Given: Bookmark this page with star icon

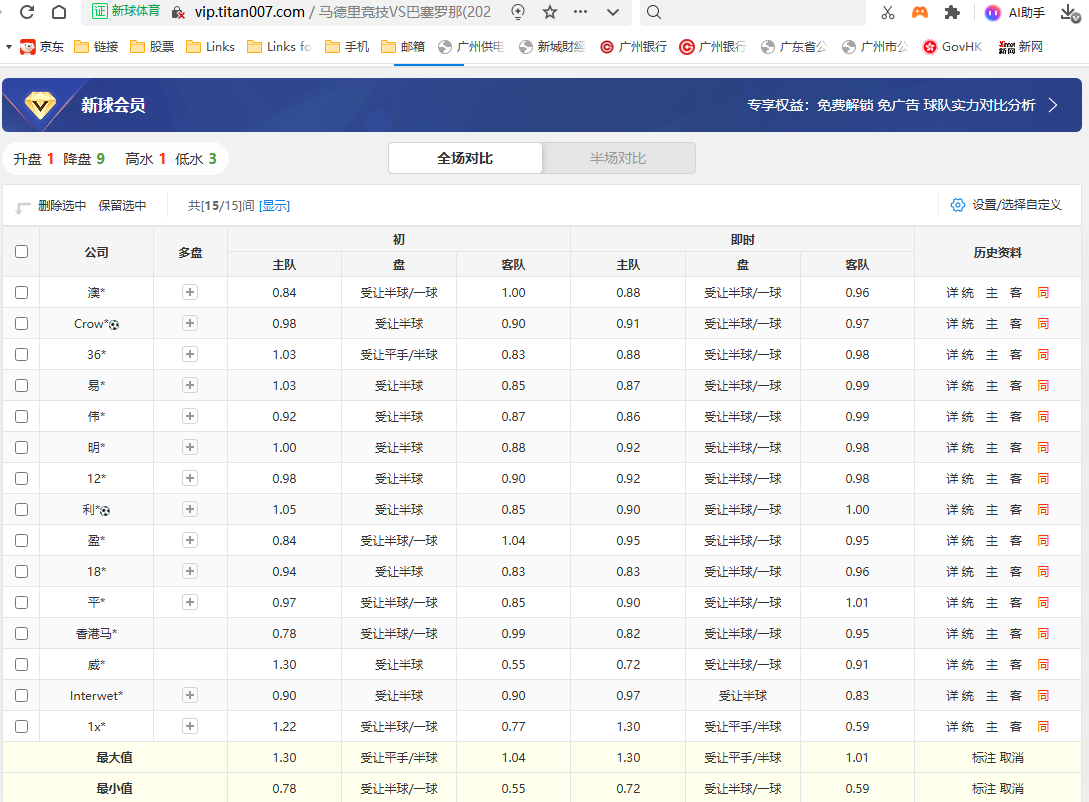Looking at the screenshot, I should [x=550, y=12].
